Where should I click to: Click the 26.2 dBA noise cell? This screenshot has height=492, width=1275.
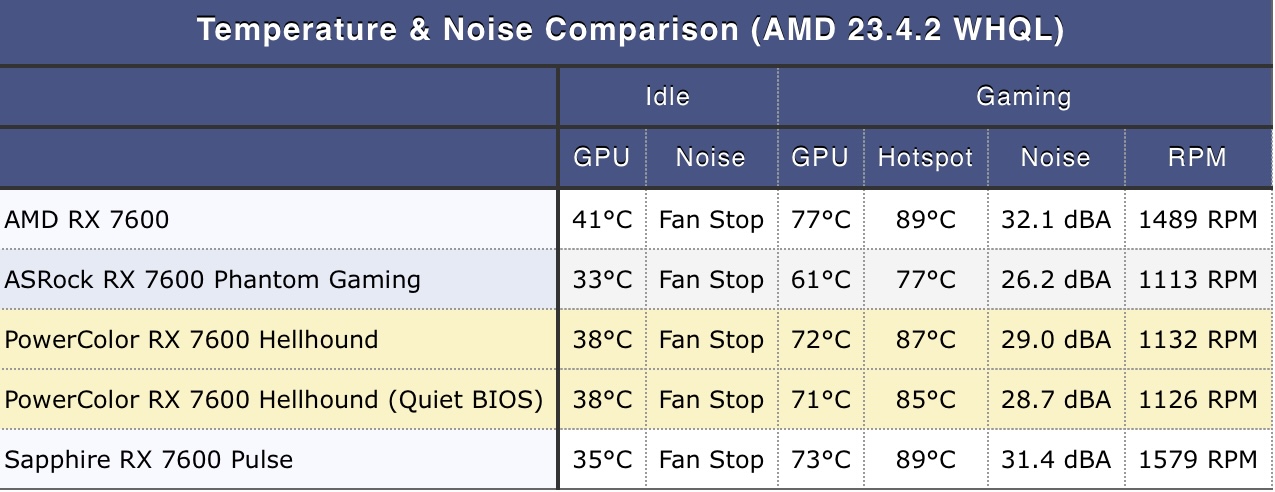pyautogui.click(x=1056, y=279)
